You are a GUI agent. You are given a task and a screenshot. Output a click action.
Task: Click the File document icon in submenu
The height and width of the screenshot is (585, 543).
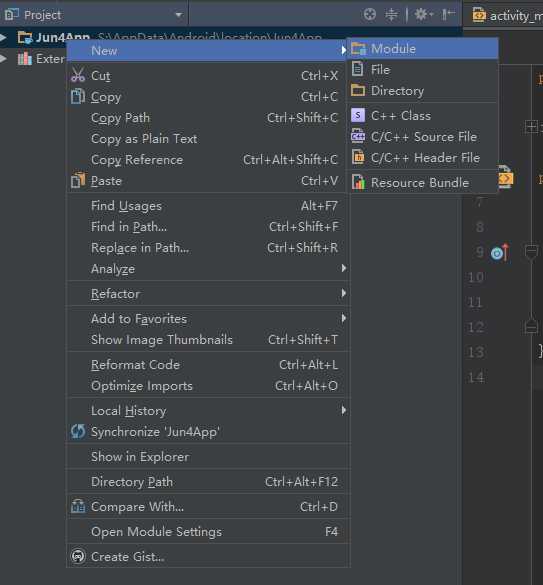[x=358, y=69]
